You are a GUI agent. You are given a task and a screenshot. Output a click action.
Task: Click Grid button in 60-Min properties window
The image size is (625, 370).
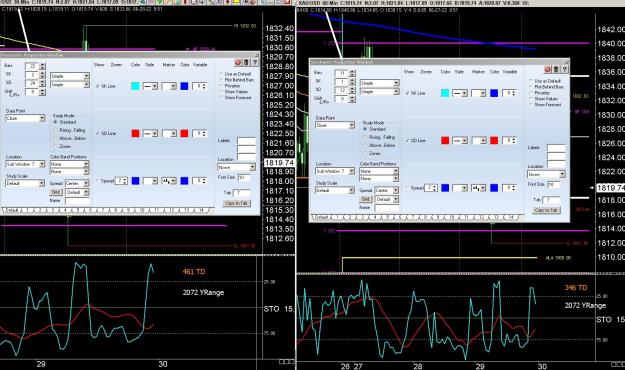[366, 199]
